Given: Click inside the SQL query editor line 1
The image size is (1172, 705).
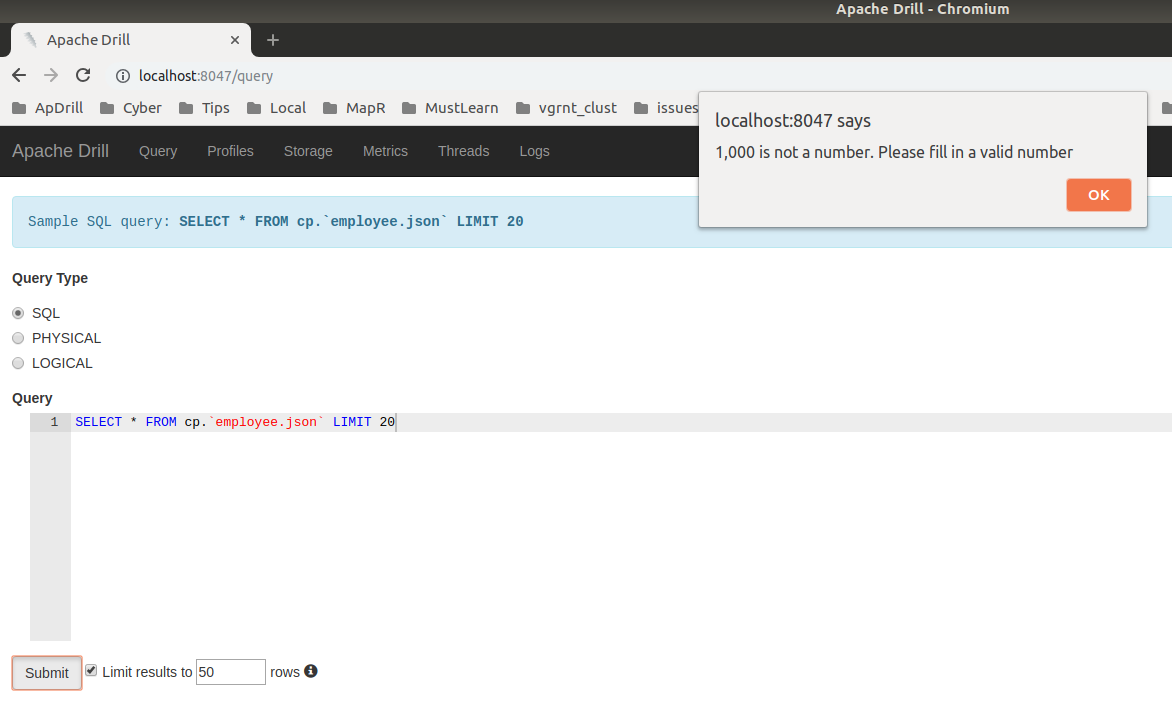Looking at the screenshot, I should point(620,422).
